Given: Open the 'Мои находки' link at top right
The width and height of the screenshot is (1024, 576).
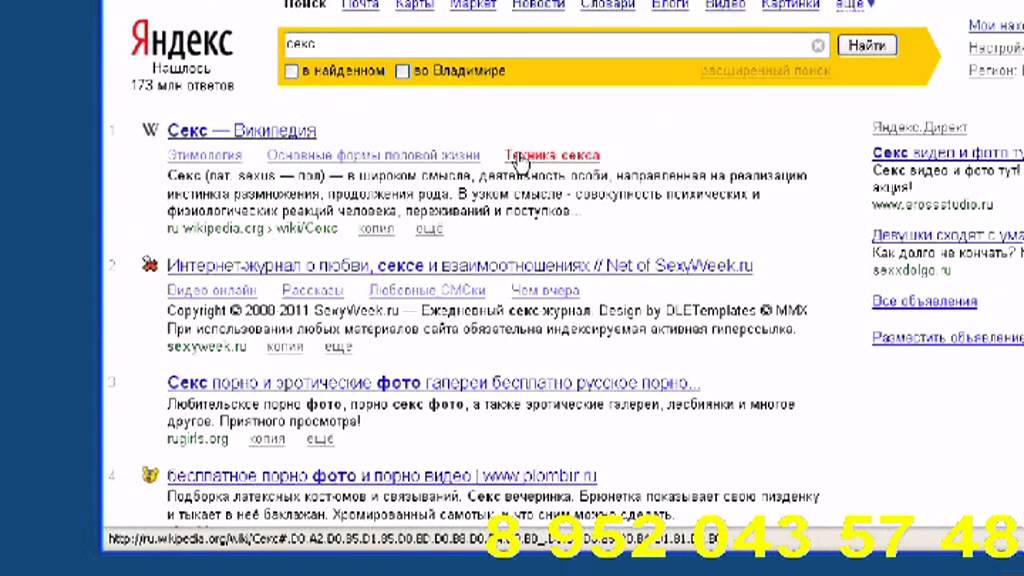Looking at the screenshot, I should pos(996,25).
